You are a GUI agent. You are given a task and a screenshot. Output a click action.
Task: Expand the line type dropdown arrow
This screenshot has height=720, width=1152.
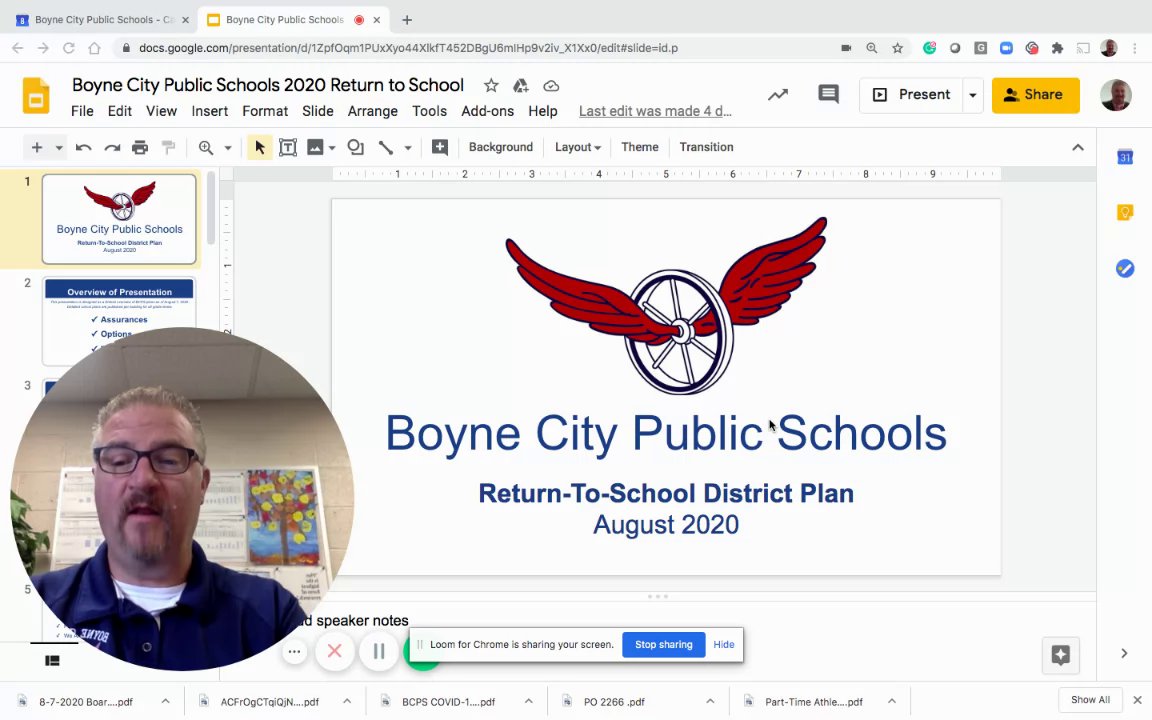[408, 148]
